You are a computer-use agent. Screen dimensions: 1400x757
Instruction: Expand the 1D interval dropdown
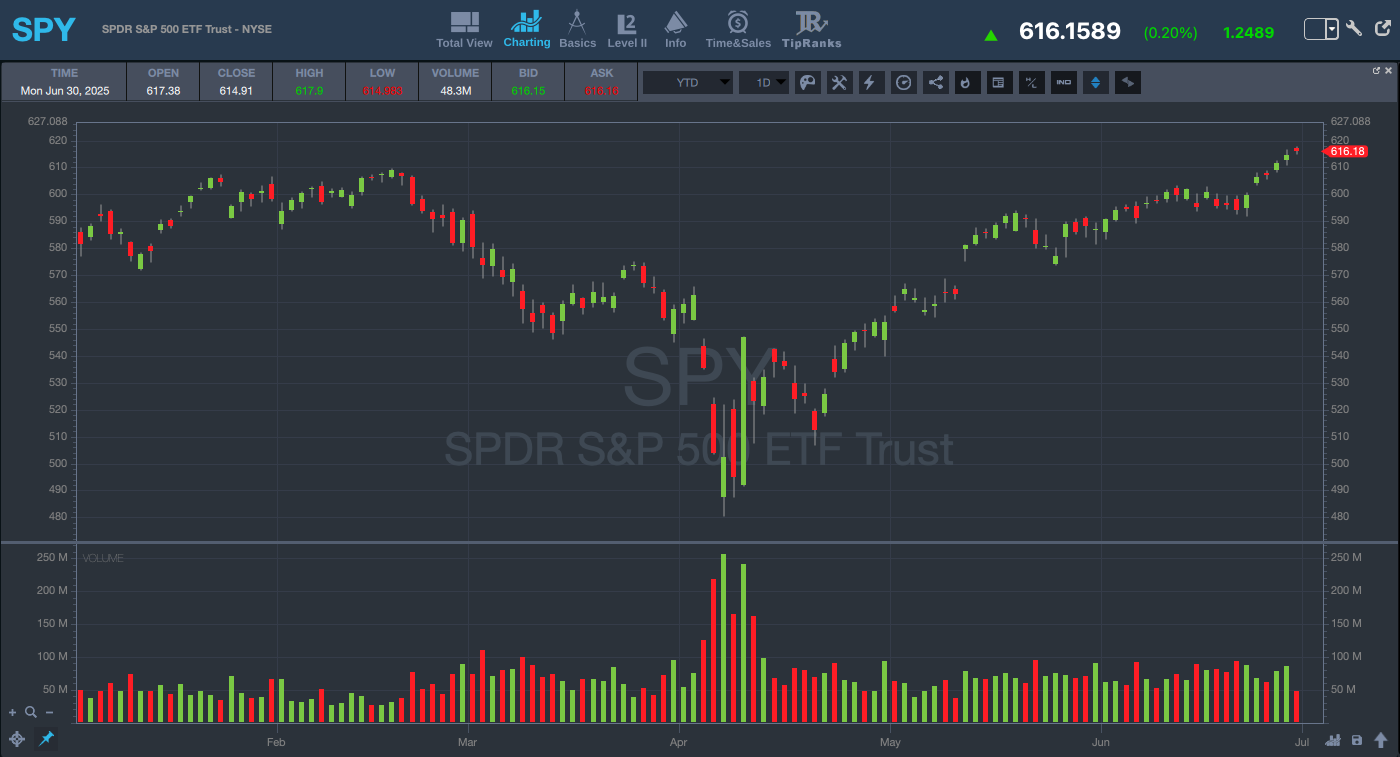764,83
